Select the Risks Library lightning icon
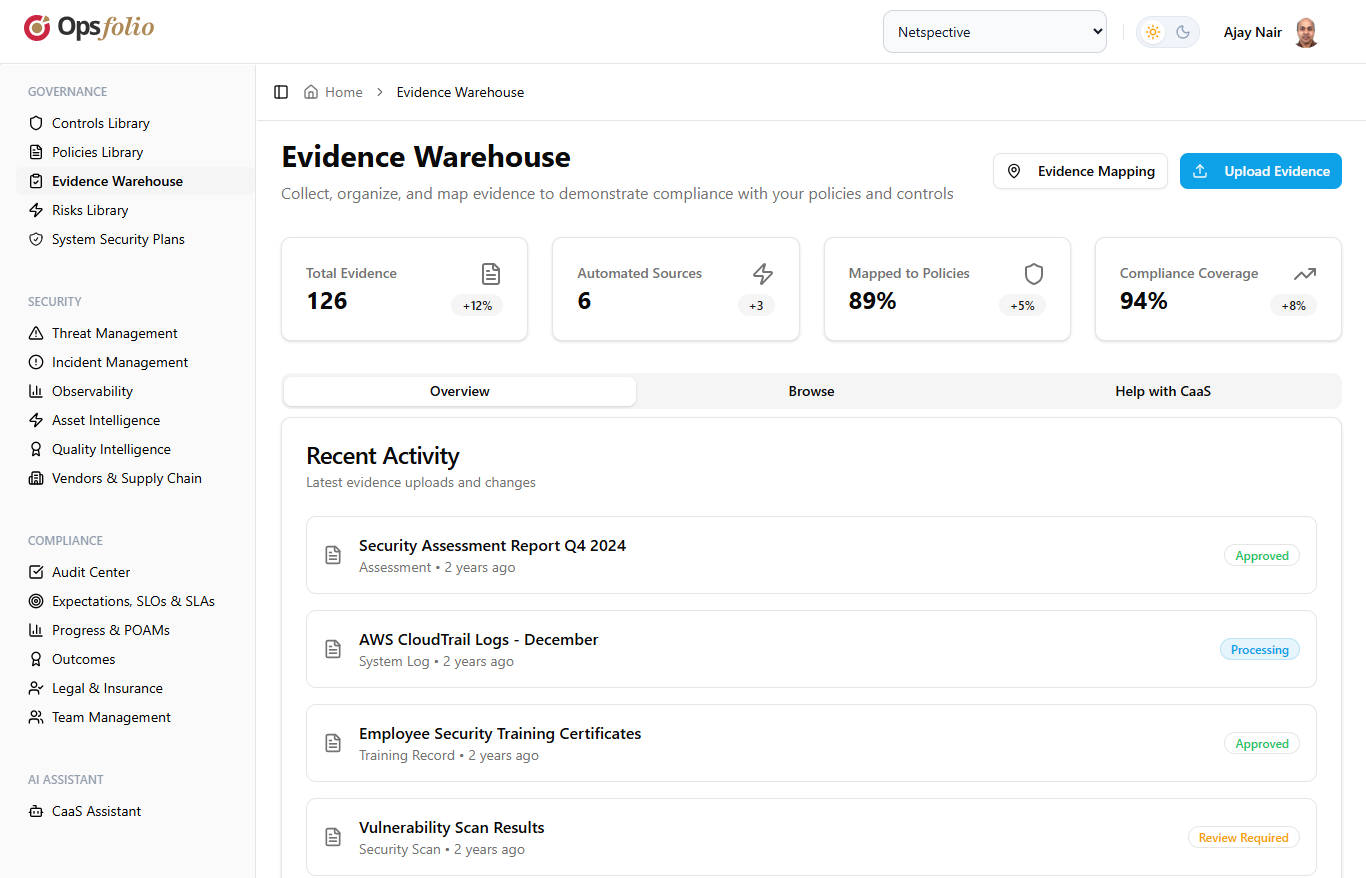The image size is (1366, 878). pyautogui.click(x=35, y=210)
